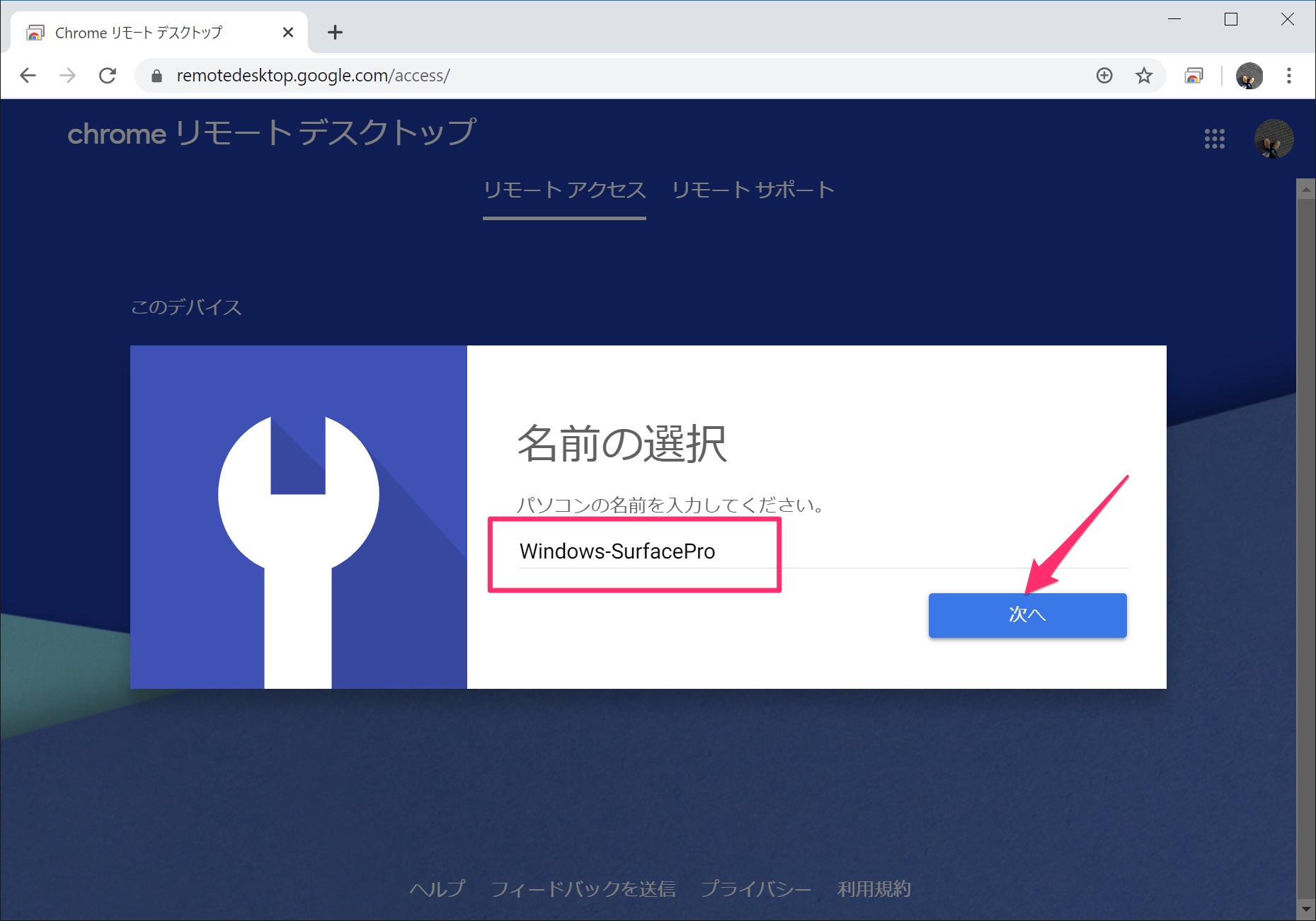Click the パソコンの名前を入力してください text
Screen dimensions: 1316x921
click(x=670, y=505)
